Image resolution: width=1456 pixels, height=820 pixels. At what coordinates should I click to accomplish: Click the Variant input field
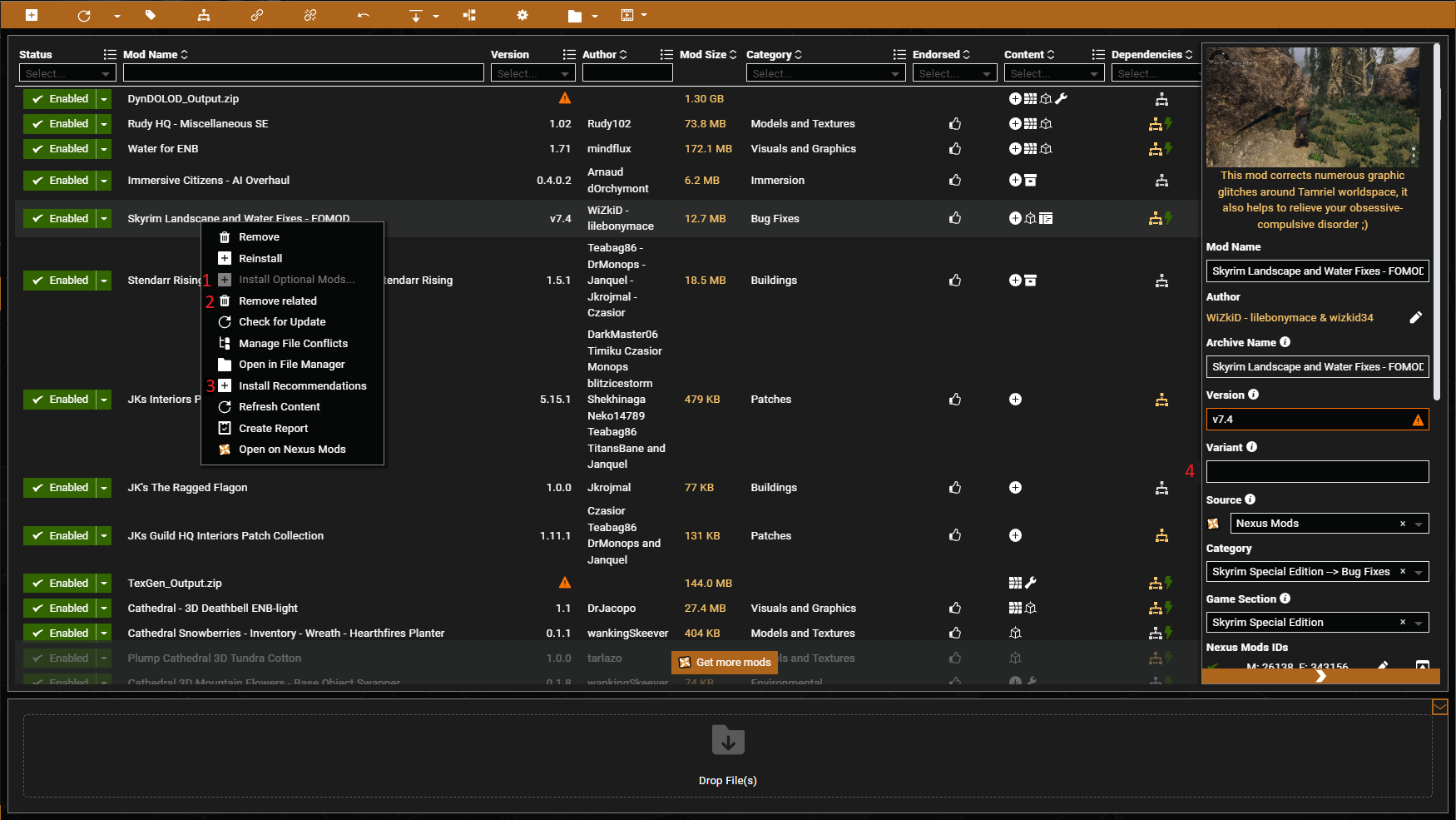pyautogui.click(x=1318, y=472)
